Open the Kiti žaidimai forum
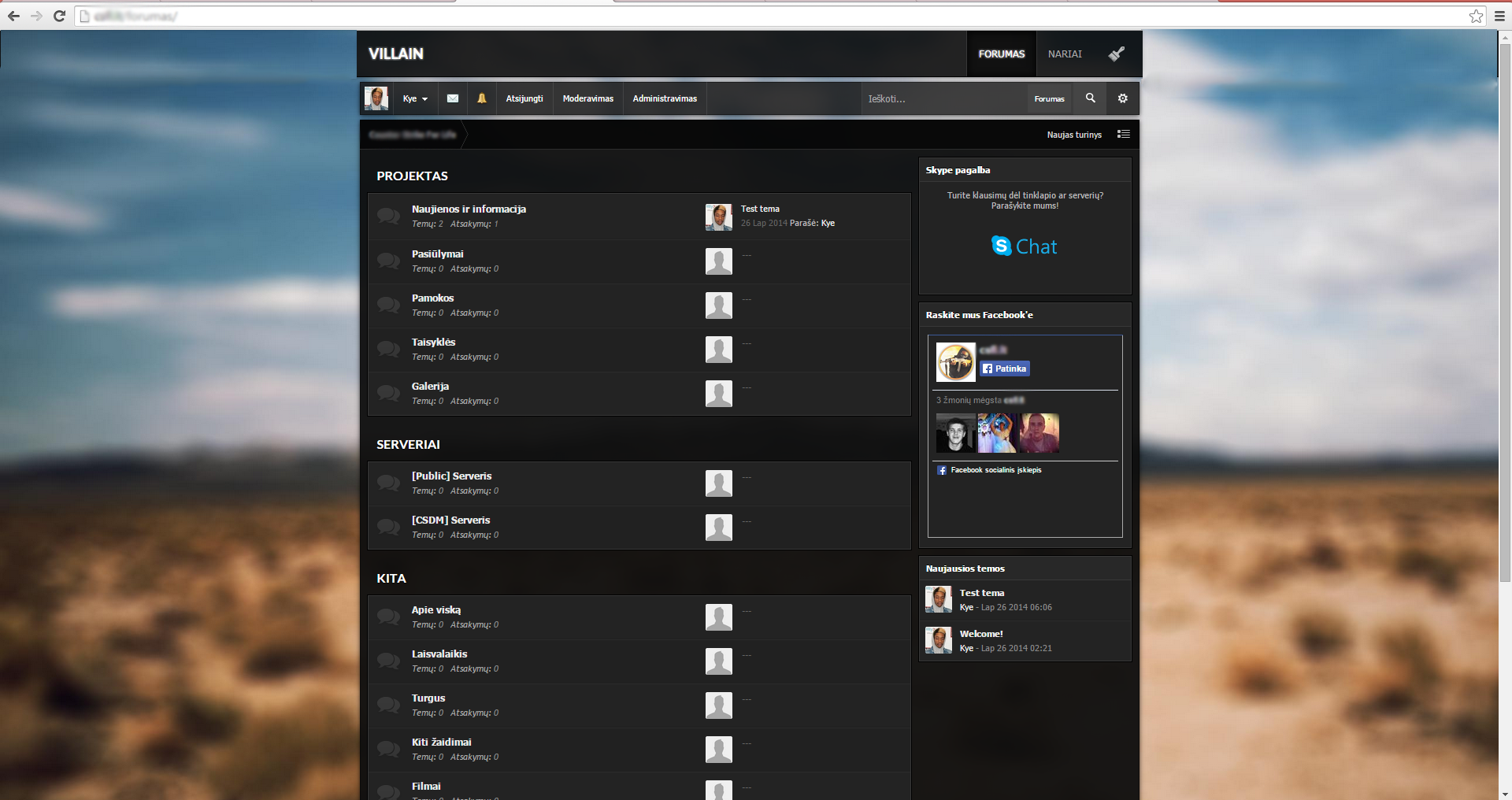The width and height of the screenshot is (1512, 800). [442, 742]
